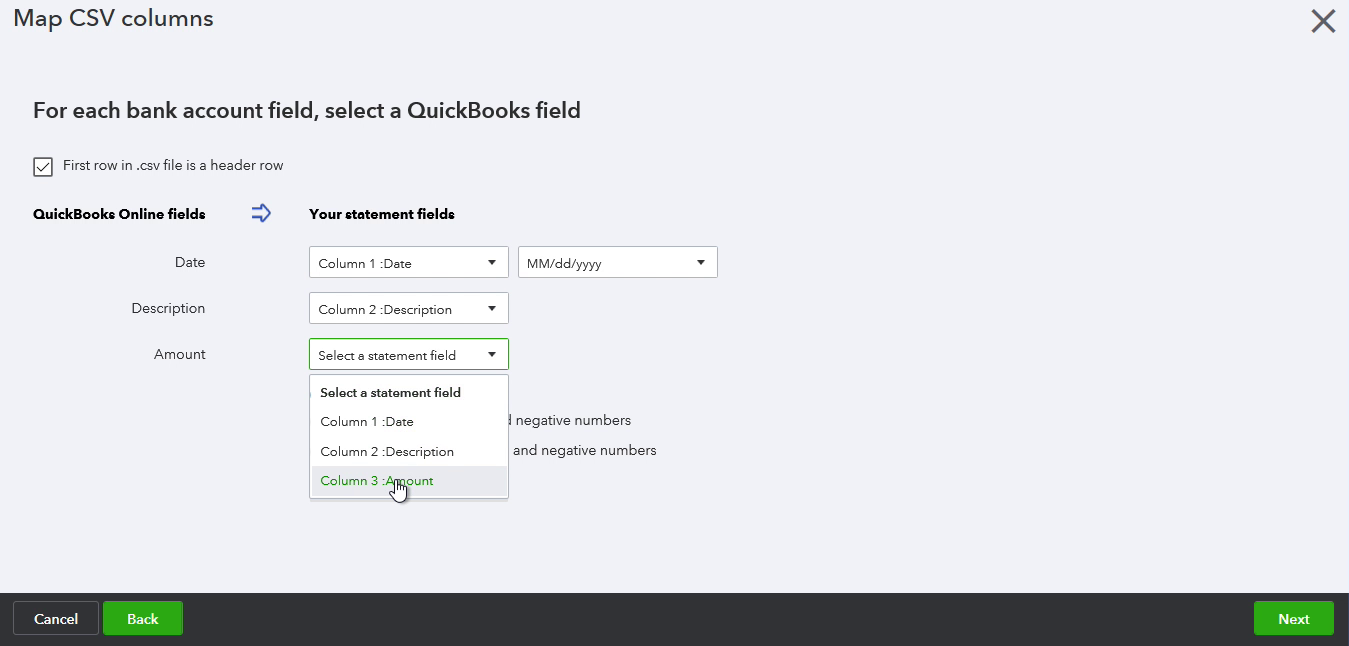Select 'Column 3 :Amount' option
The height and width of the screenshot is (646, 1349).
(409, 481)
